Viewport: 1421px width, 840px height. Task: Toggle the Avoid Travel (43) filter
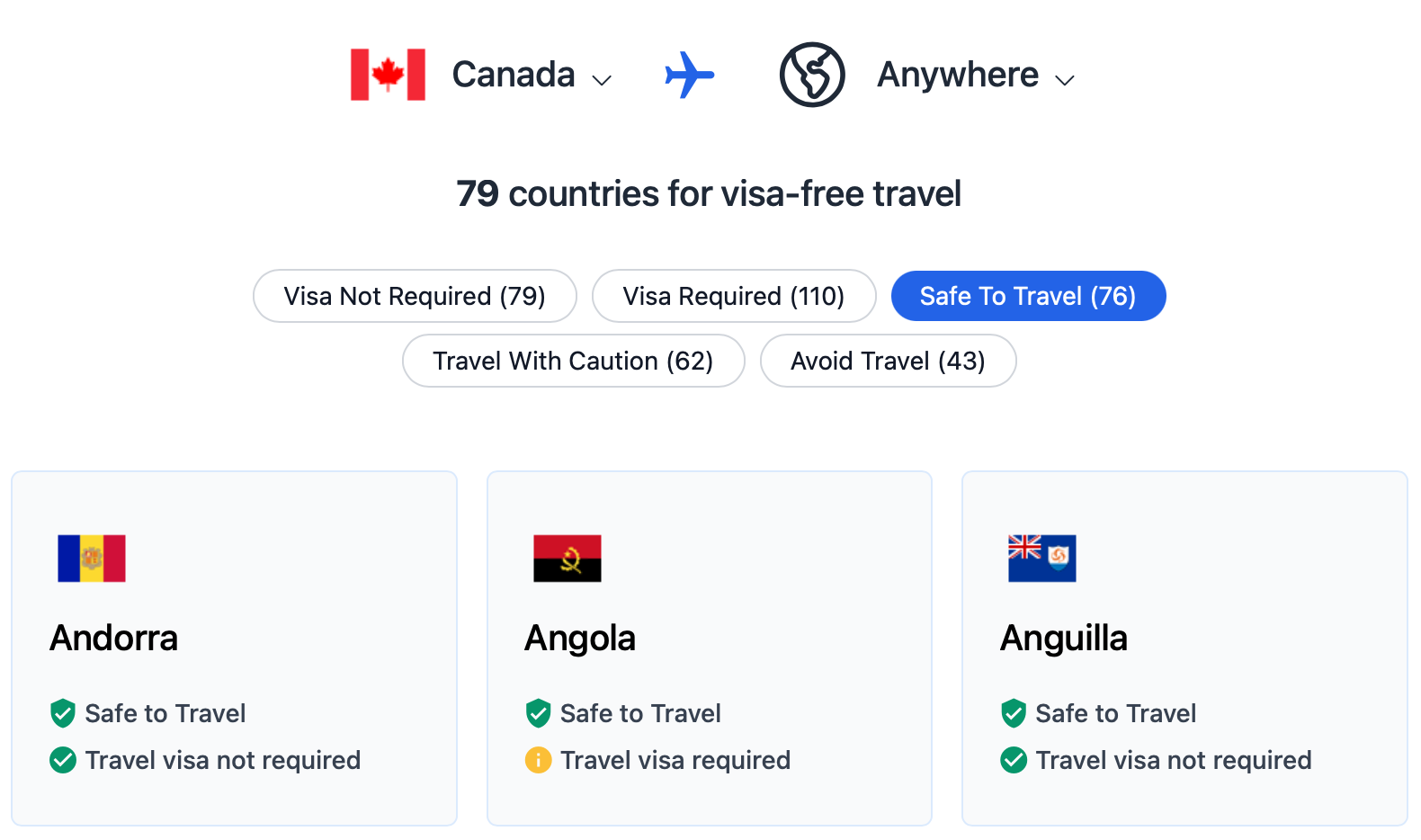point(888,361)
